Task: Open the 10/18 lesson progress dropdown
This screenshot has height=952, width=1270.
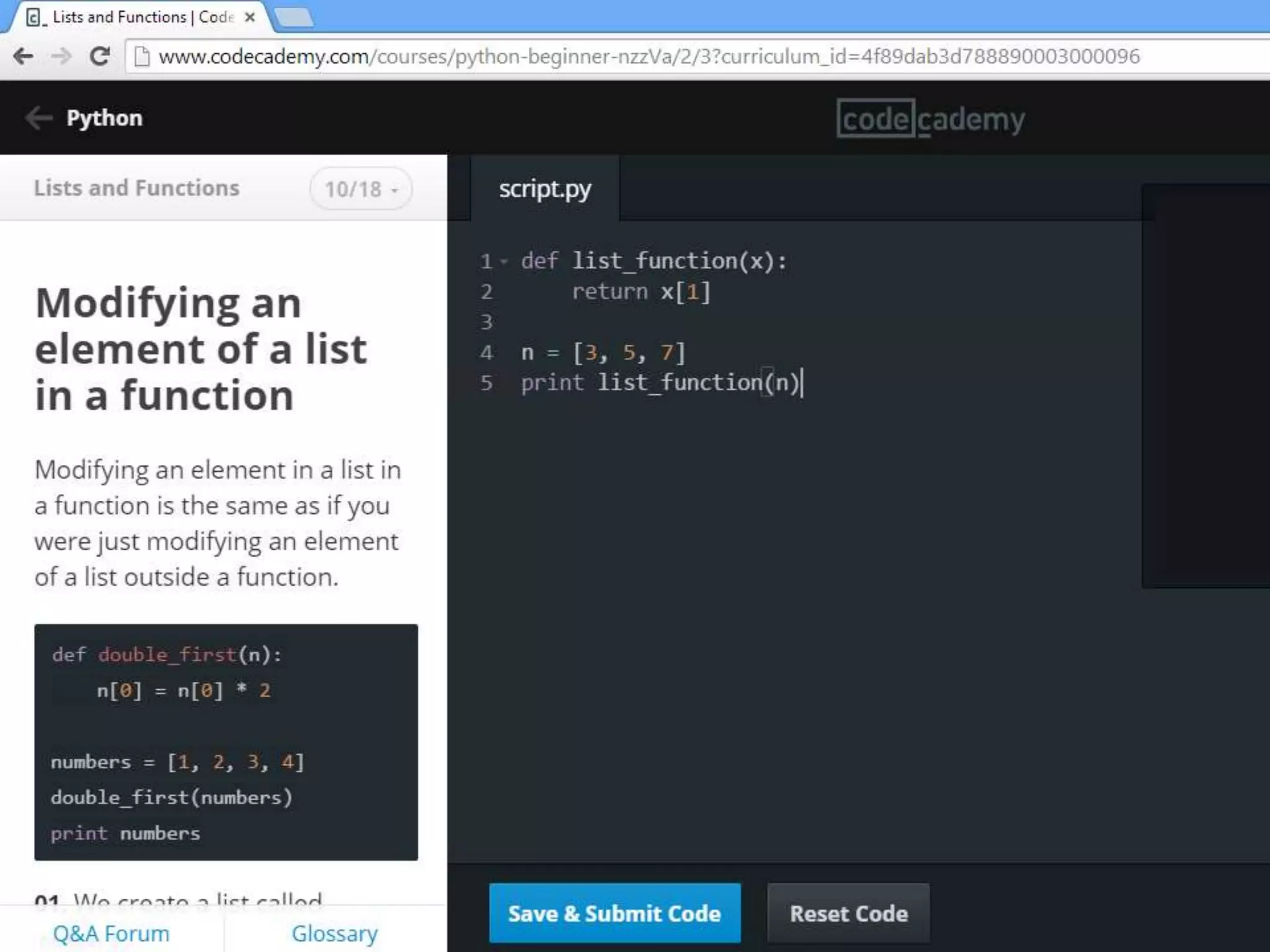Action: pos(361,188)
